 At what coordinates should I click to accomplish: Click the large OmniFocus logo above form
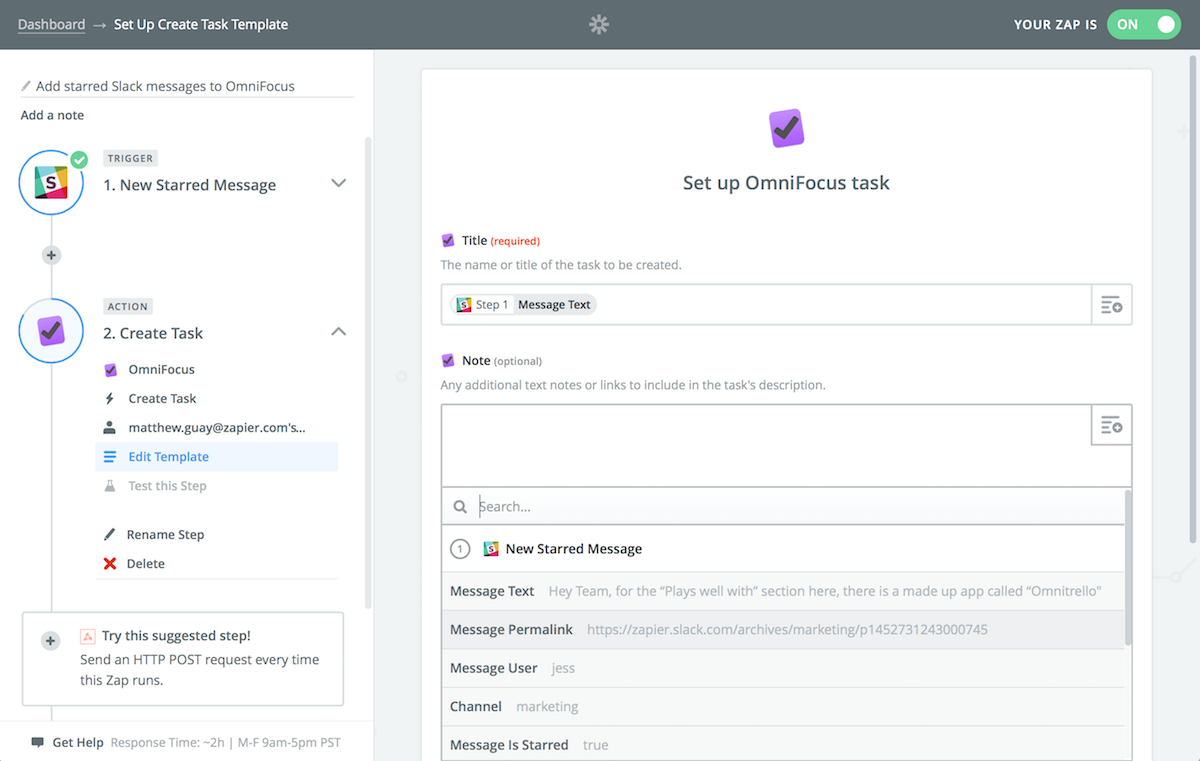tap(786, 128)
